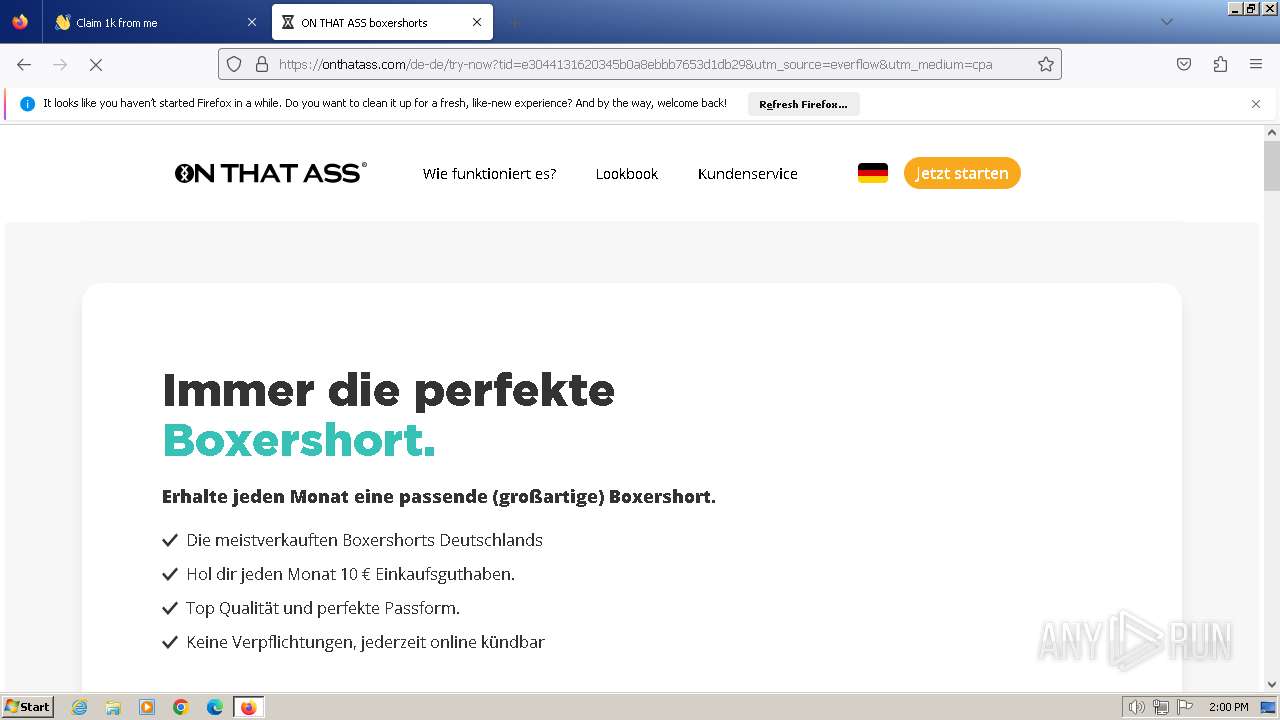Screen dimensions: 1280x720
Task: Open the network tray icon
Action: pyautogui.click(x=1161, y=707)
